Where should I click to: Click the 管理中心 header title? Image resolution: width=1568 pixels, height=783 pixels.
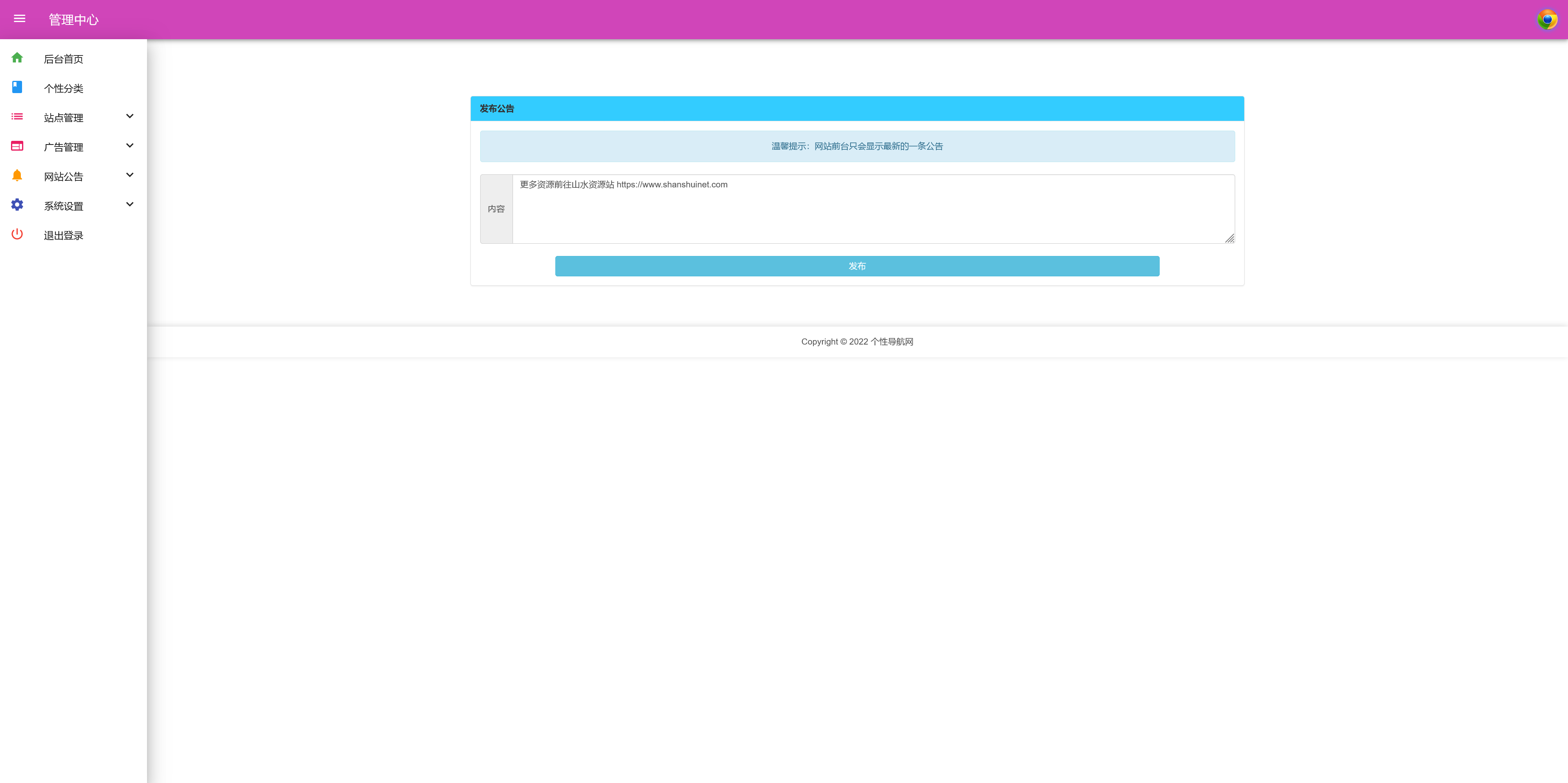[x=73, y=20]
